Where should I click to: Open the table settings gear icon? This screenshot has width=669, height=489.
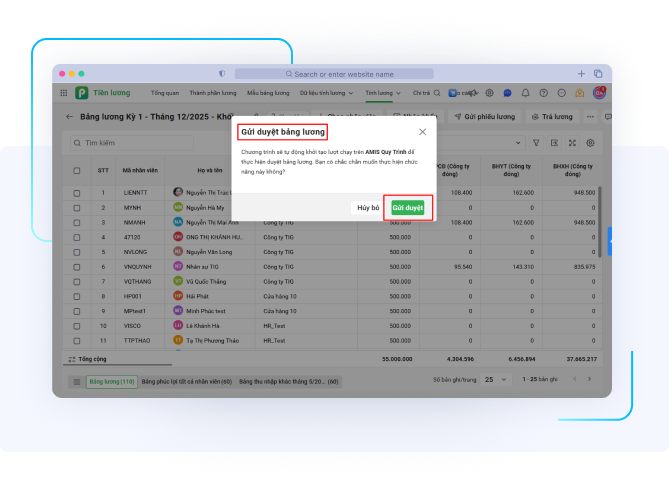tap(591, 143)
